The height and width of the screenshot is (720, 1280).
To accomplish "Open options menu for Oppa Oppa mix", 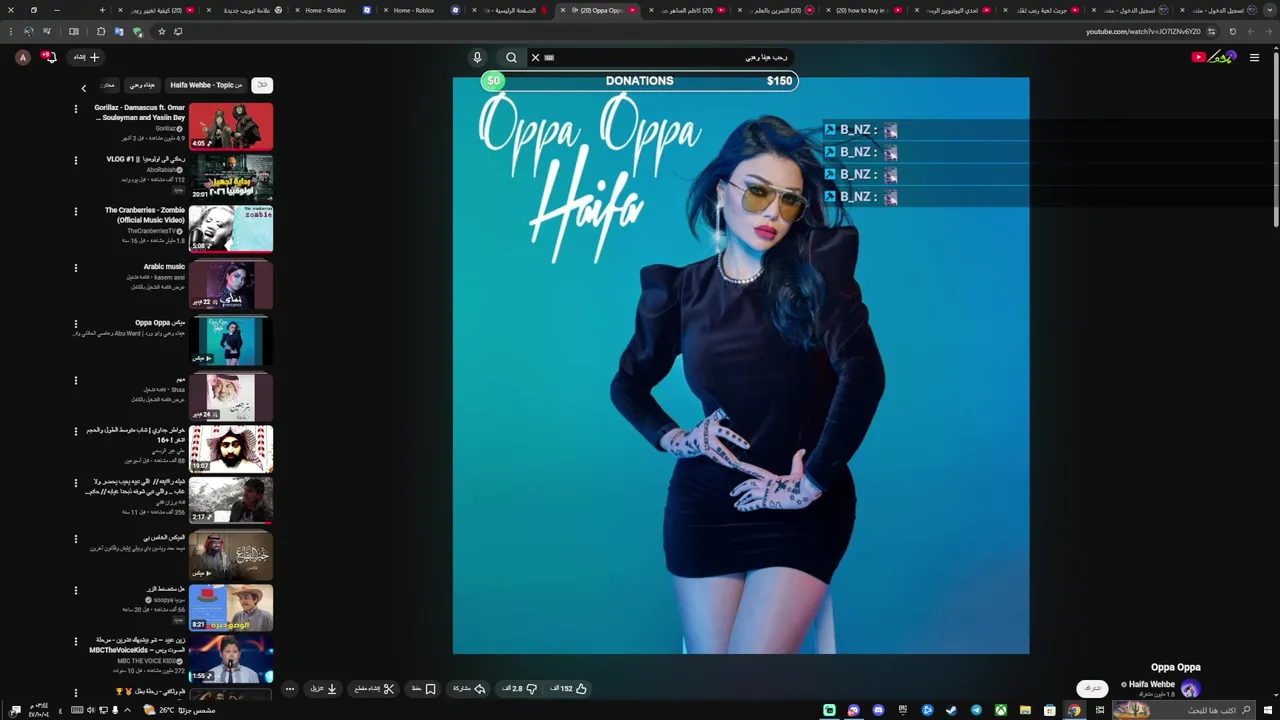I will pos(75,324).
